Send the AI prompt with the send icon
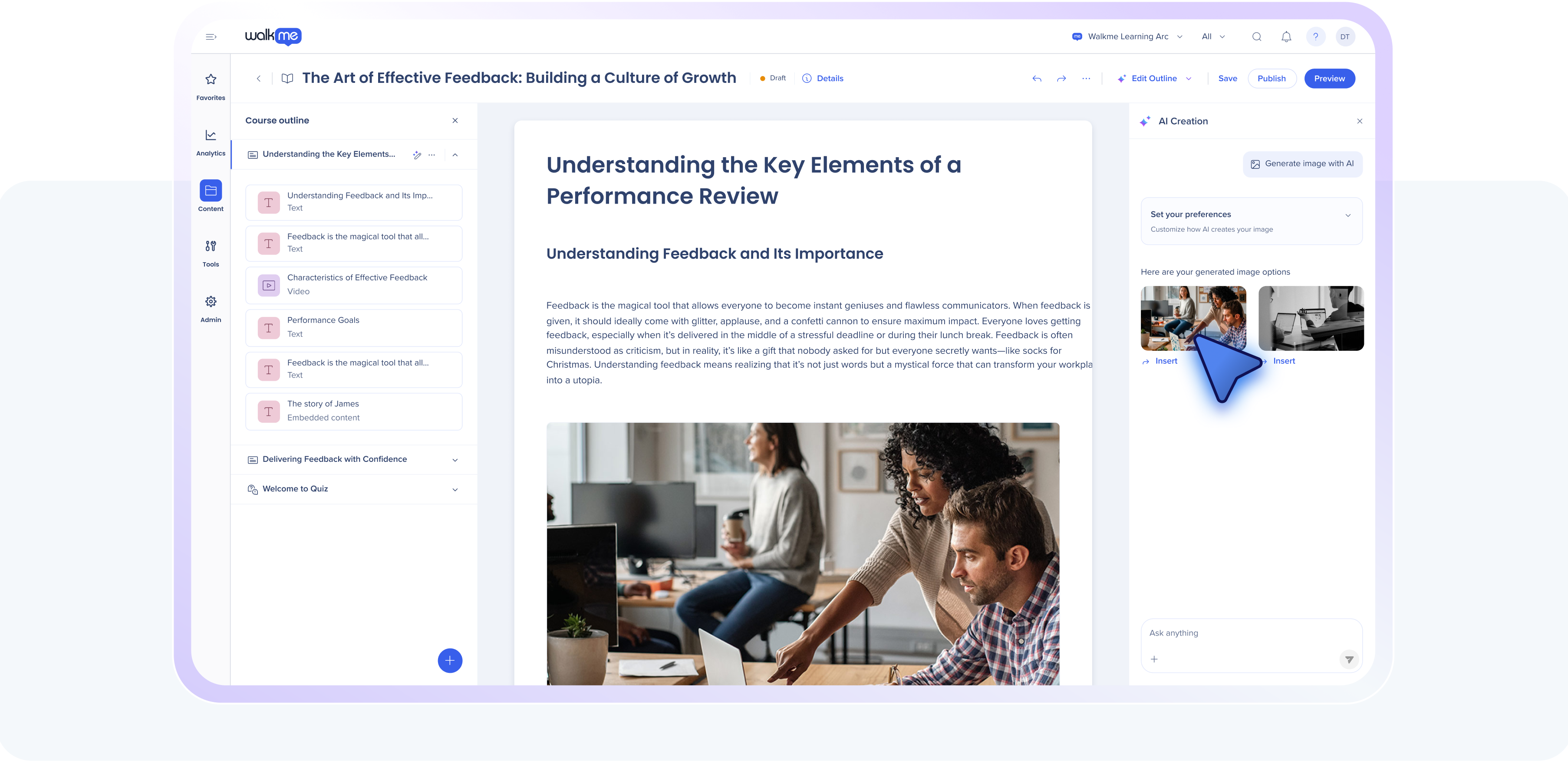The image size is (1568, 764). coord(1349,659)
